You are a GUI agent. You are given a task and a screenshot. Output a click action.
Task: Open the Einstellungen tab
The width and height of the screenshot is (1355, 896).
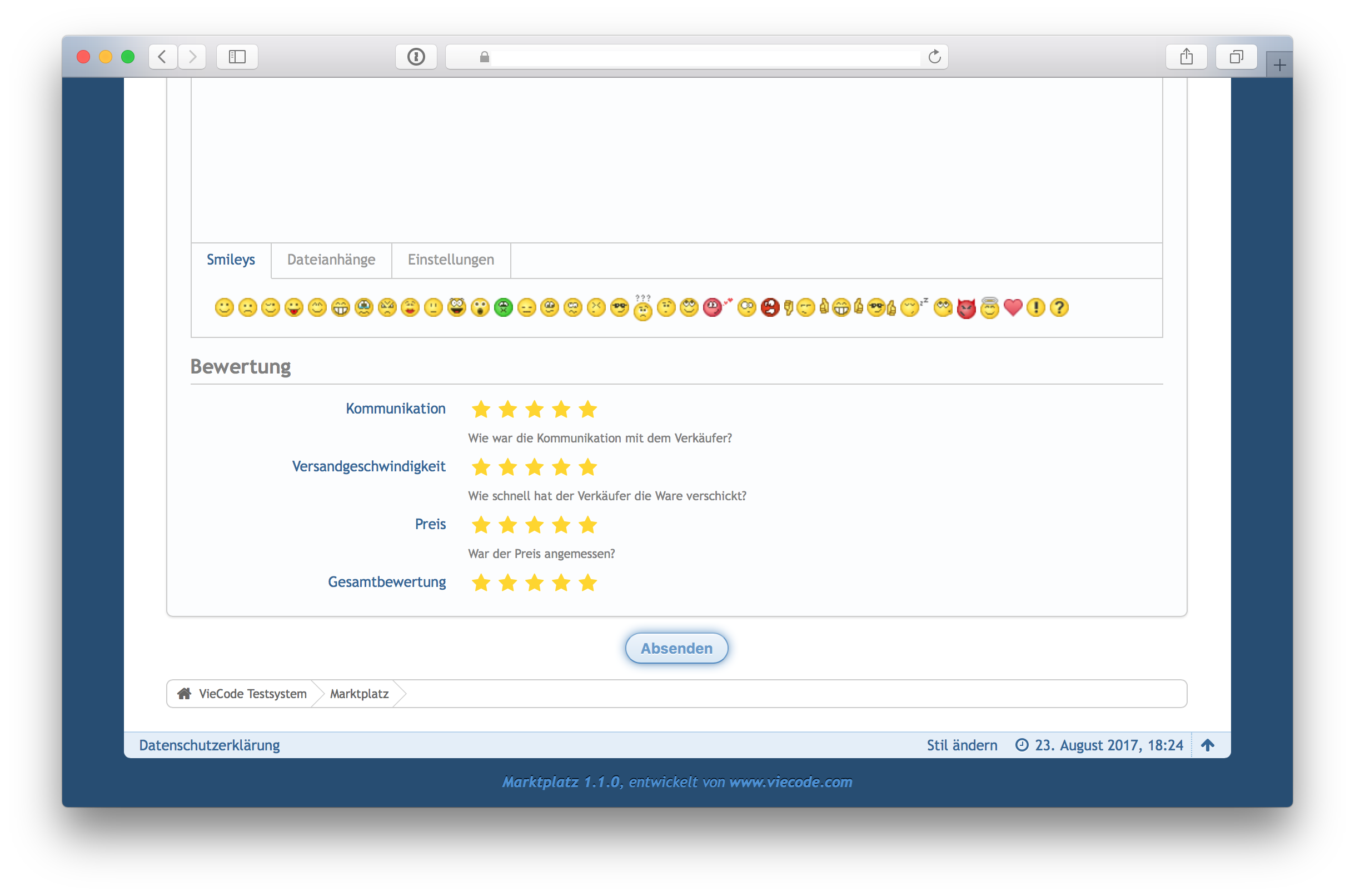(451, 260)
